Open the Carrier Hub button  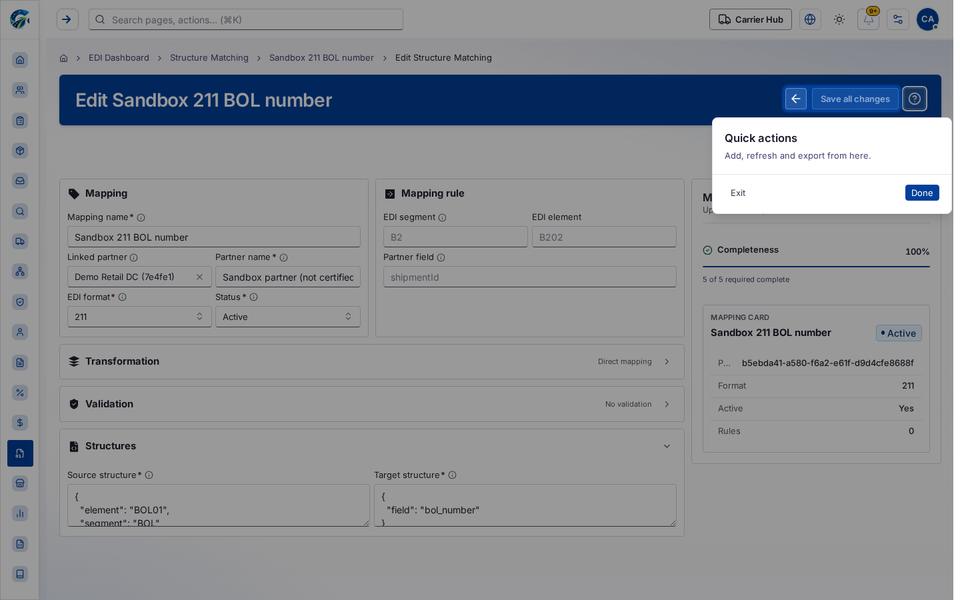coord(751,20)
